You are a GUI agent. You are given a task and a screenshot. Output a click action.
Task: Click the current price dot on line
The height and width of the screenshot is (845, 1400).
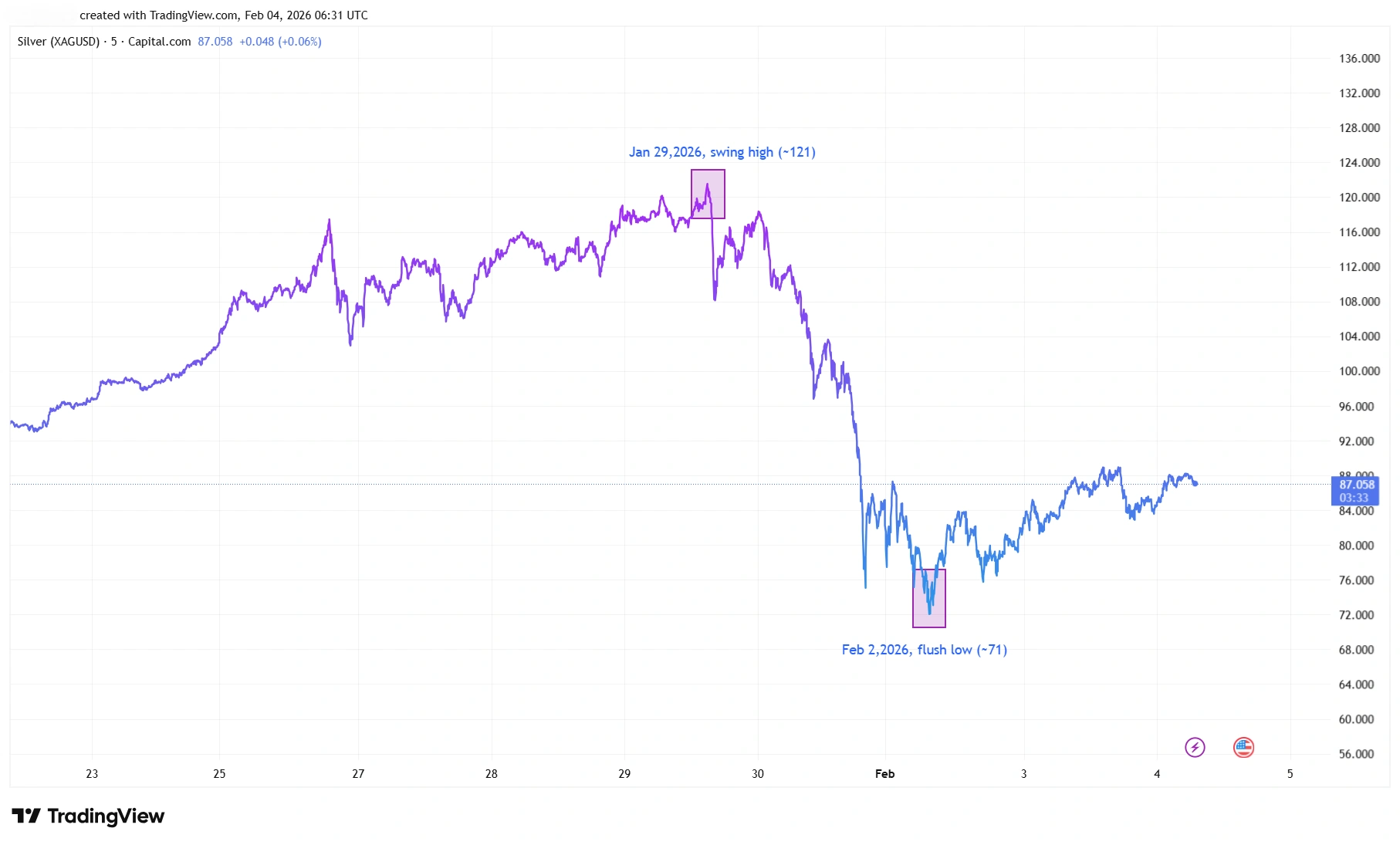[x=1195, y=484]
